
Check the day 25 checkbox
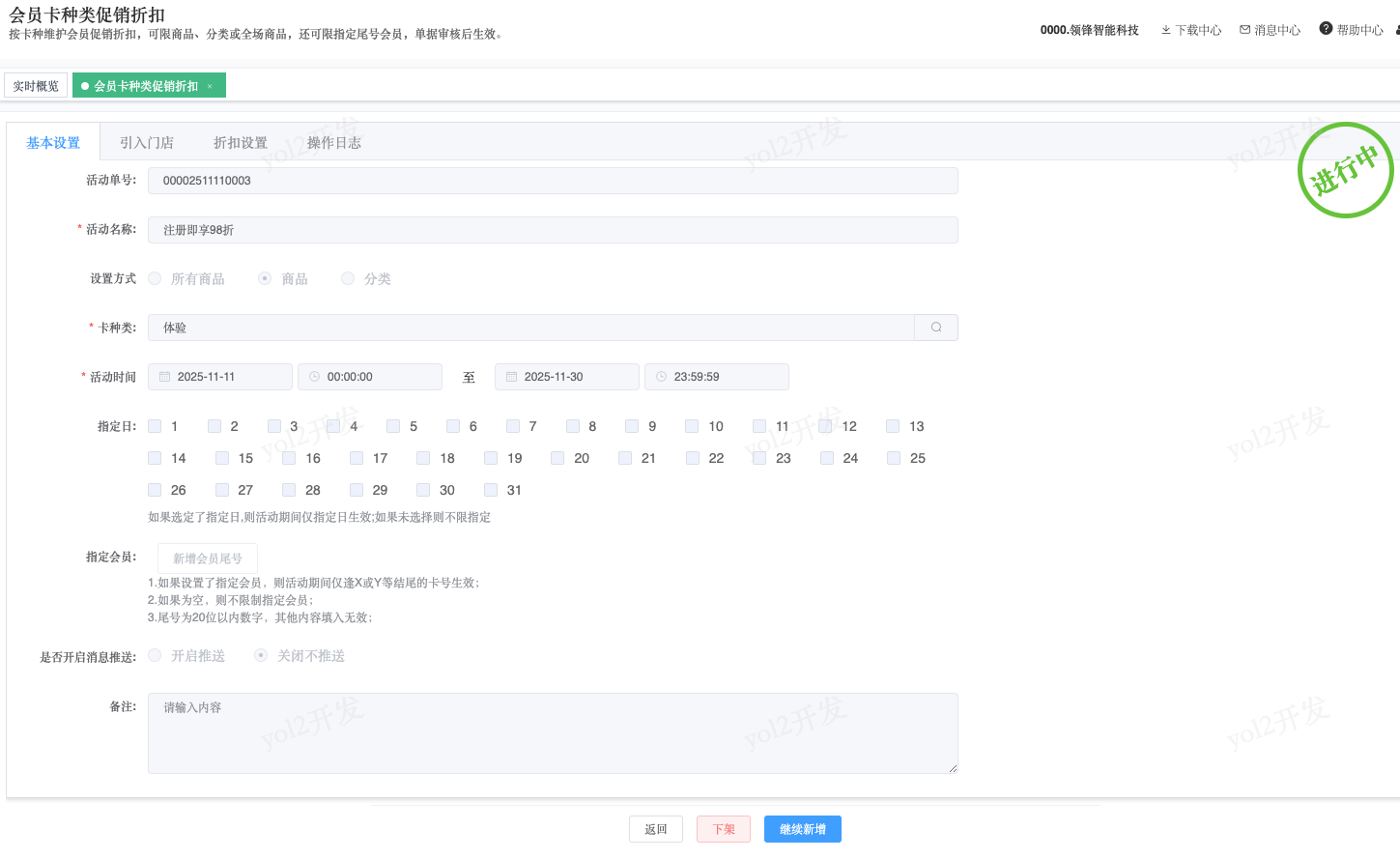click(x=894, y=458)
